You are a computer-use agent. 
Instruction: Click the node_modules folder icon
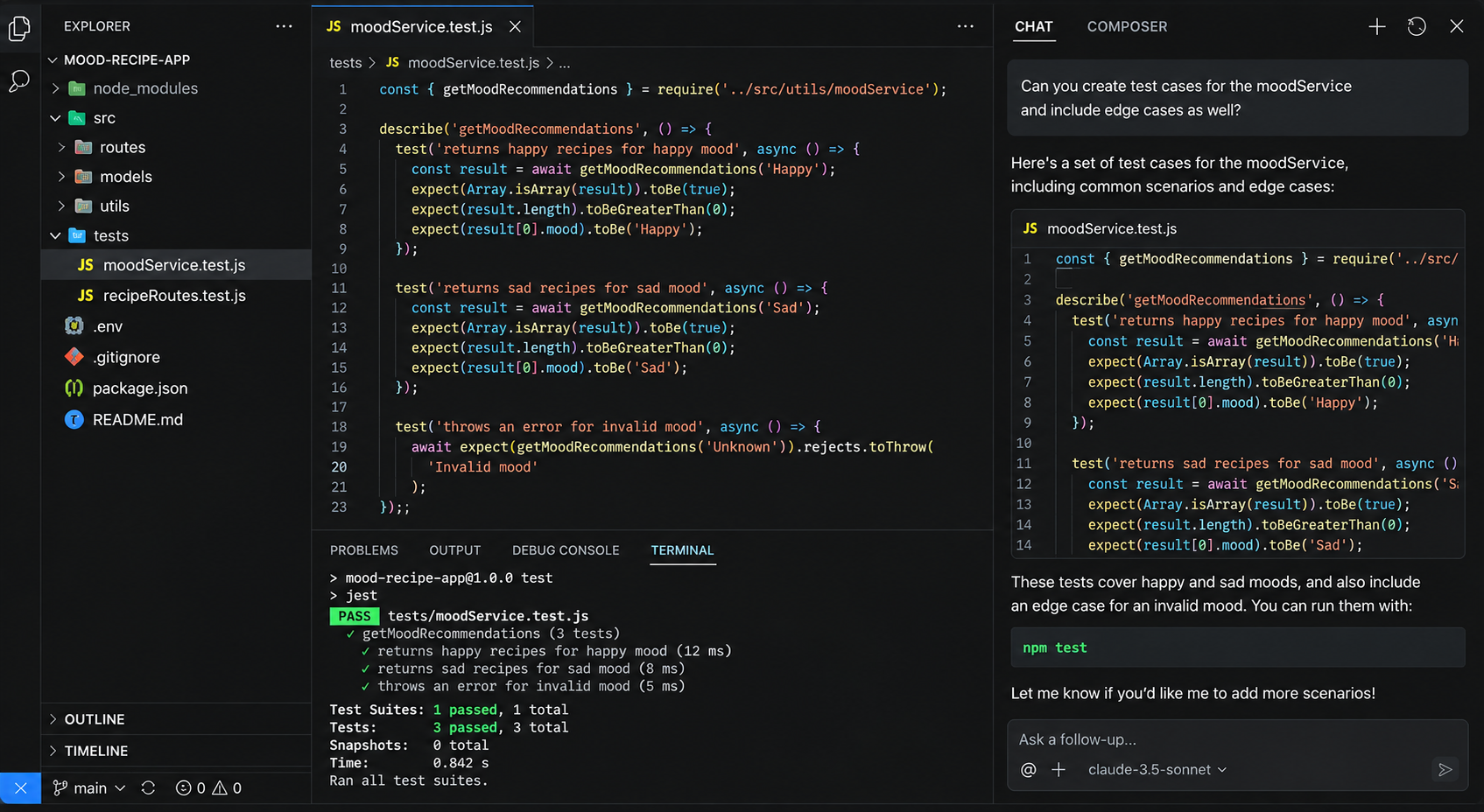click(x=77, y=88)
